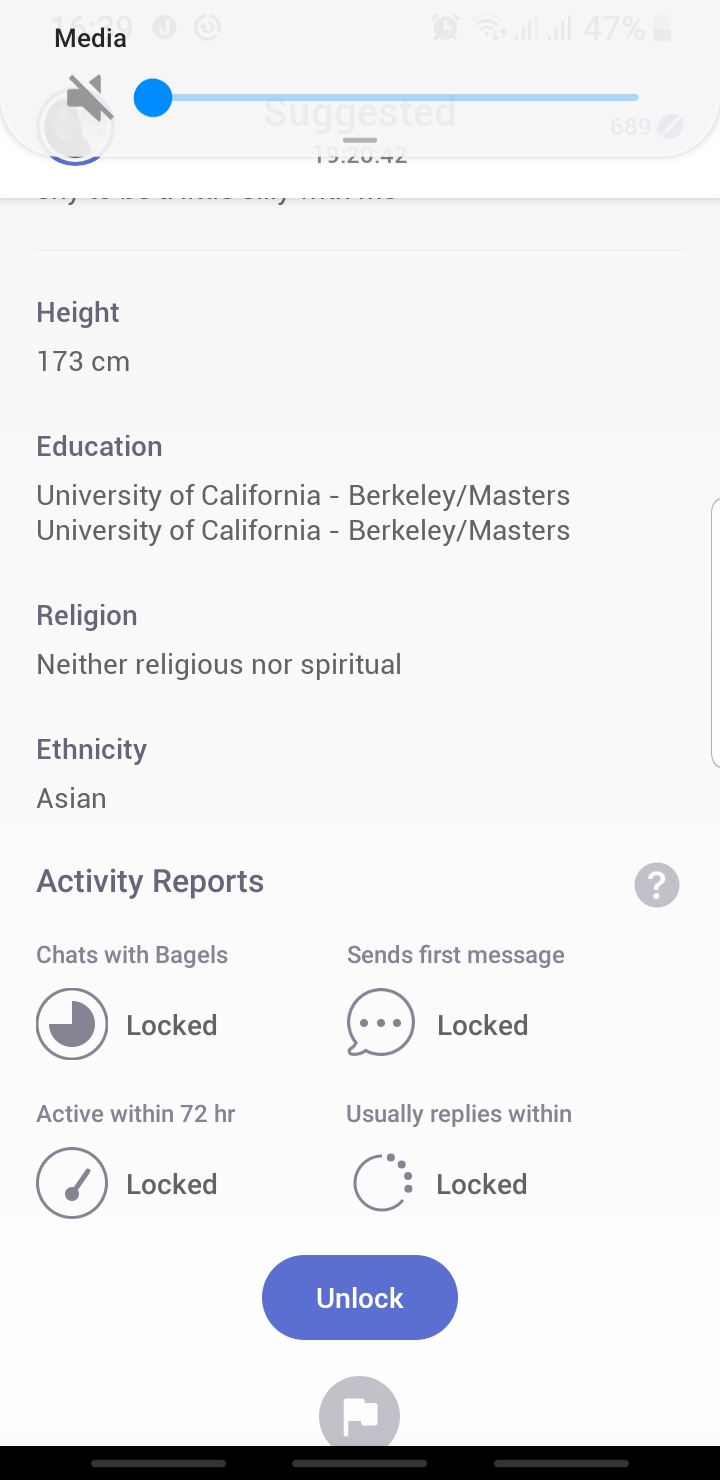This screenshot has width=720, height=1480.
Task: Tap Locked label under Sends first message
Action: pyautogui.click(x=483, y=1025)
